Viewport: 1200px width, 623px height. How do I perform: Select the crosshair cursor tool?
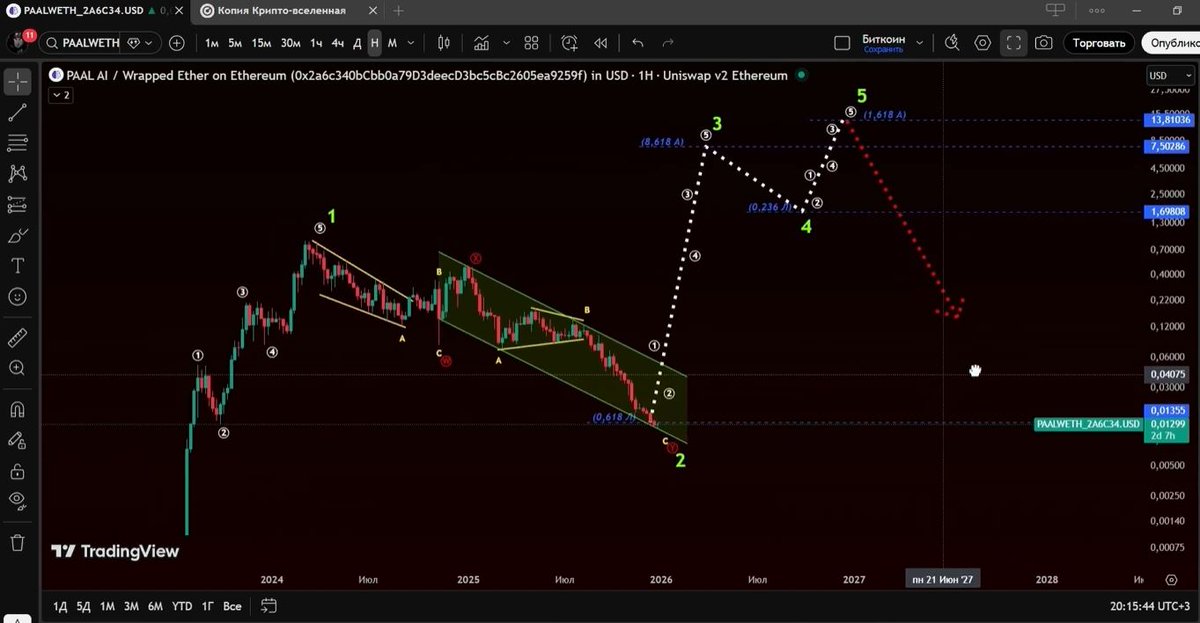(17, 82)
